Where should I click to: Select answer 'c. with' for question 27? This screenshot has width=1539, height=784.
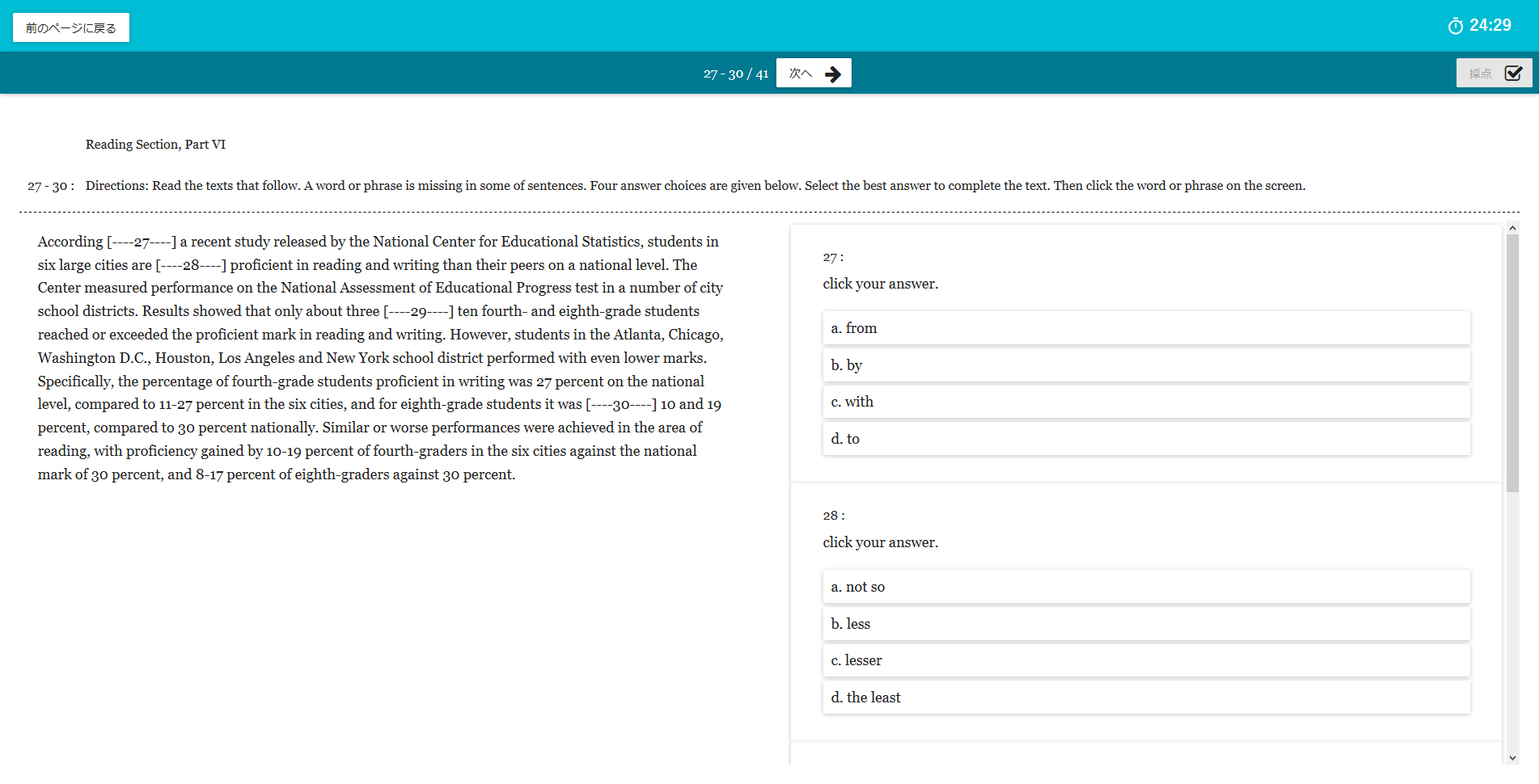point(1146,402)
